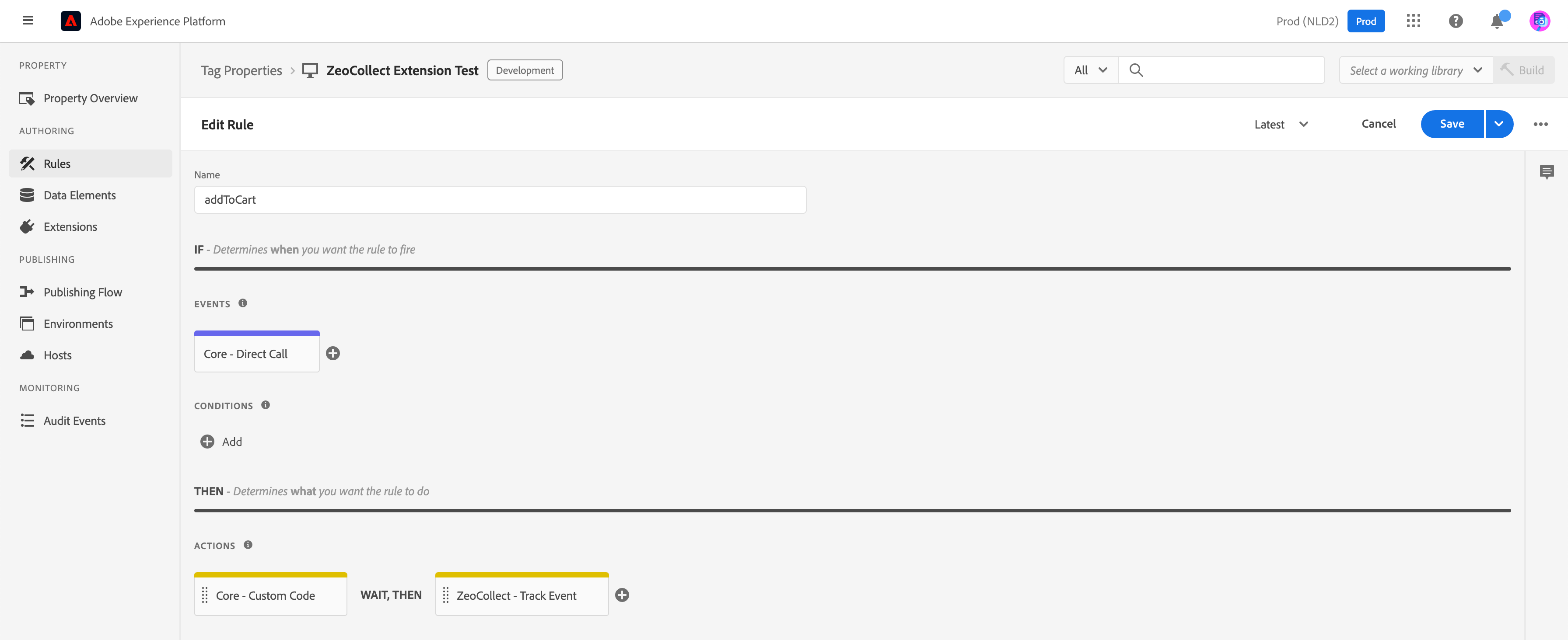Open the rule notes comment icon
Image resolution: width=1568 pixels, height=640 pixels.
click(1546, 172)
